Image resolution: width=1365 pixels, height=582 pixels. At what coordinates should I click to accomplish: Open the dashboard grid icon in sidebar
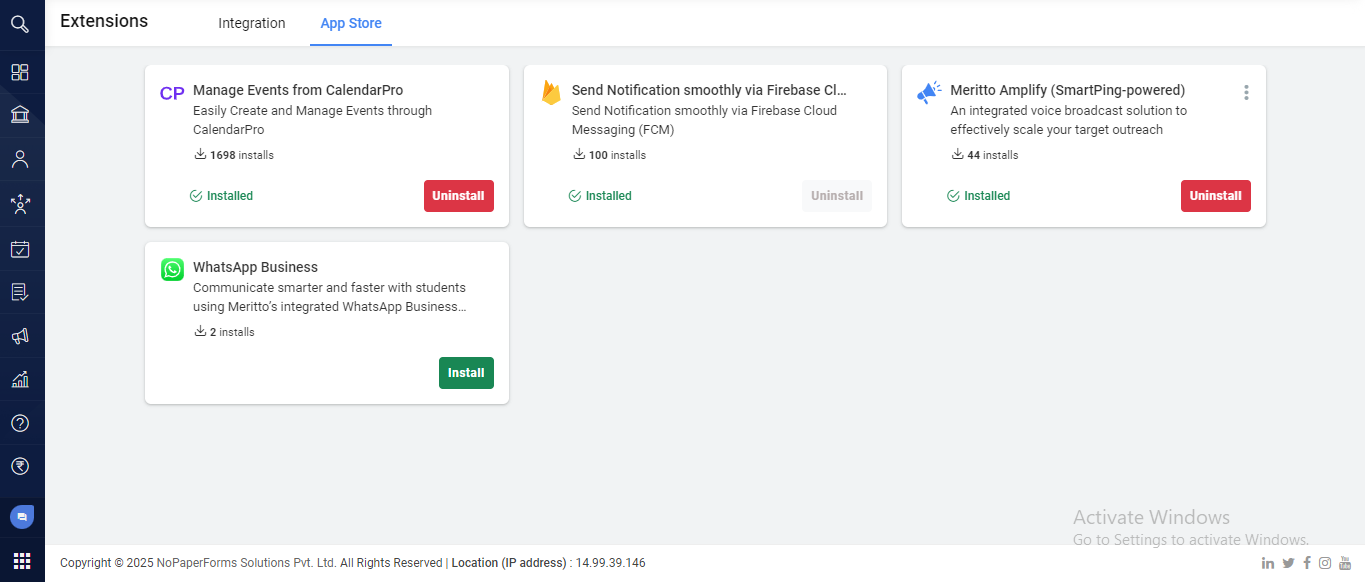(x=20, y=72)
